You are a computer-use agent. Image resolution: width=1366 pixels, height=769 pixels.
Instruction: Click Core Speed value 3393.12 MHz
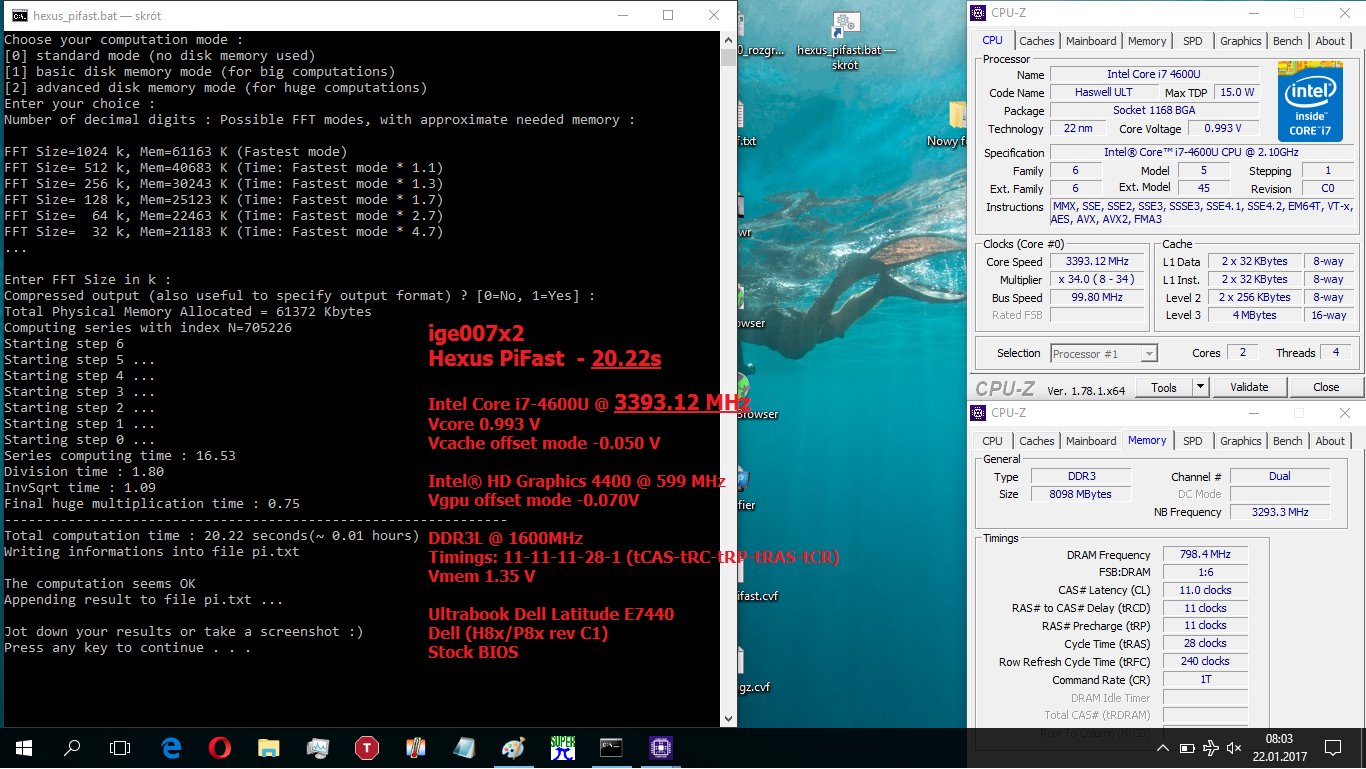coord(1098,261)
